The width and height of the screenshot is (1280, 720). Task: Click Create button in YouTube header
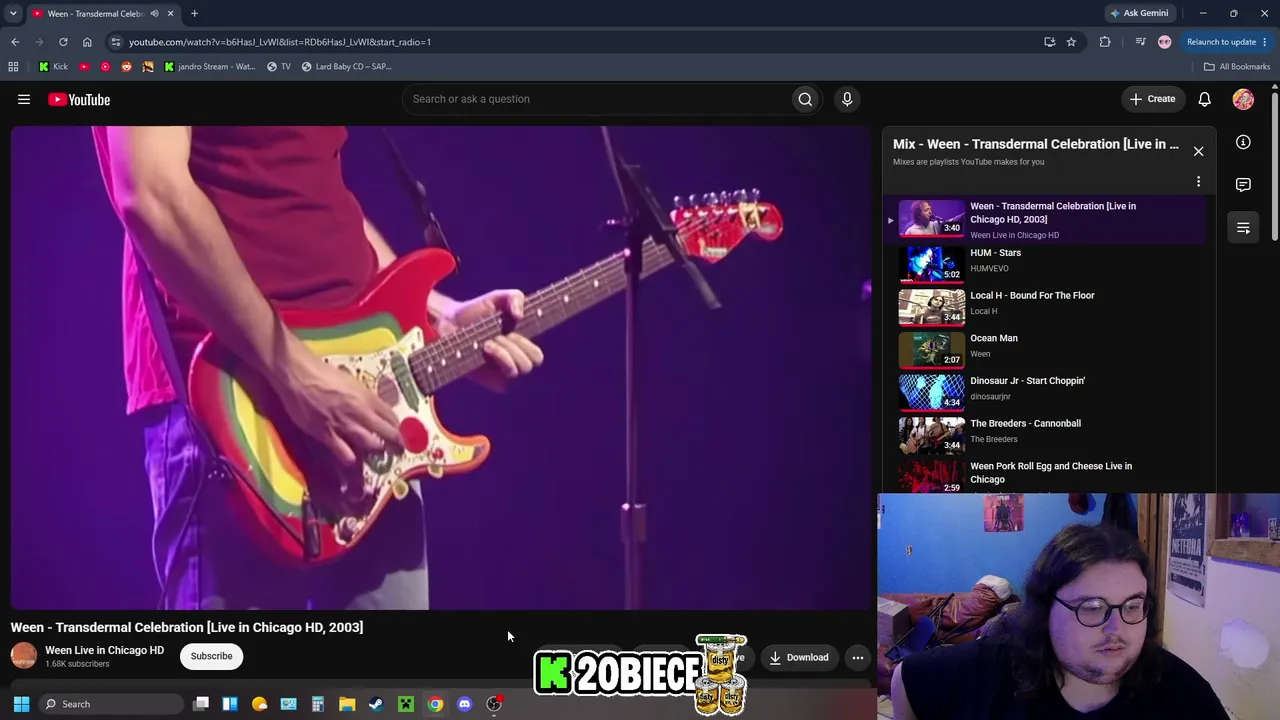(1152, 99)
